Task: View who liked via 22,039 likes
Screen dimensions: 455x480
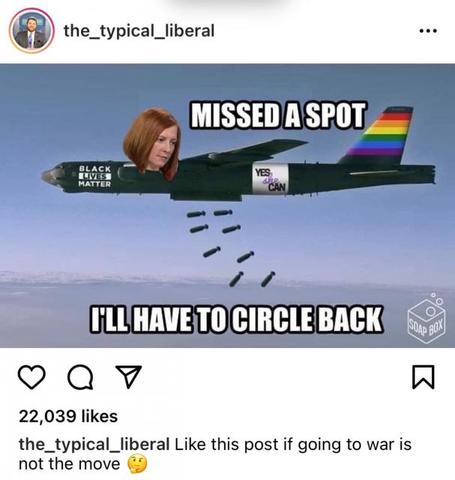Action: (x=68, y=416)
